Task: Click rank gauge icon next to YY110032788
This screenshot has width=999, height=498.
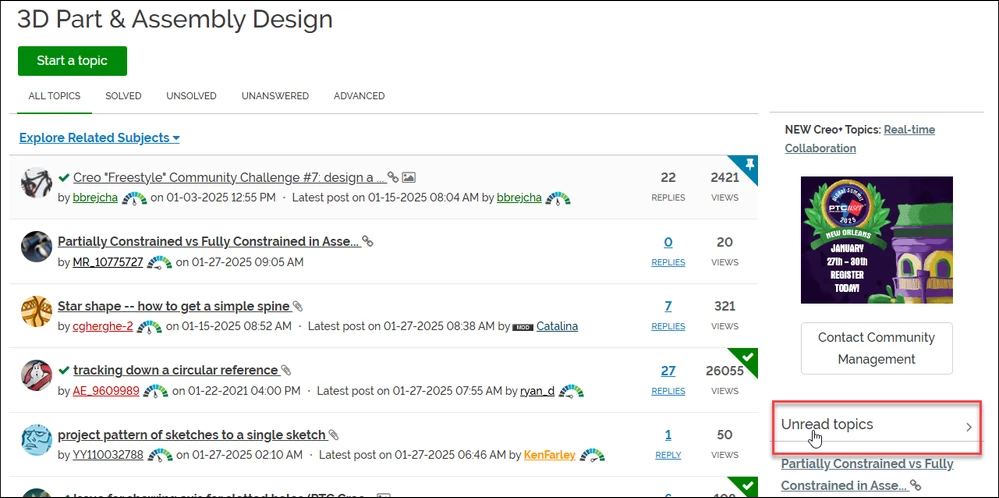Action: click(160, 455)
